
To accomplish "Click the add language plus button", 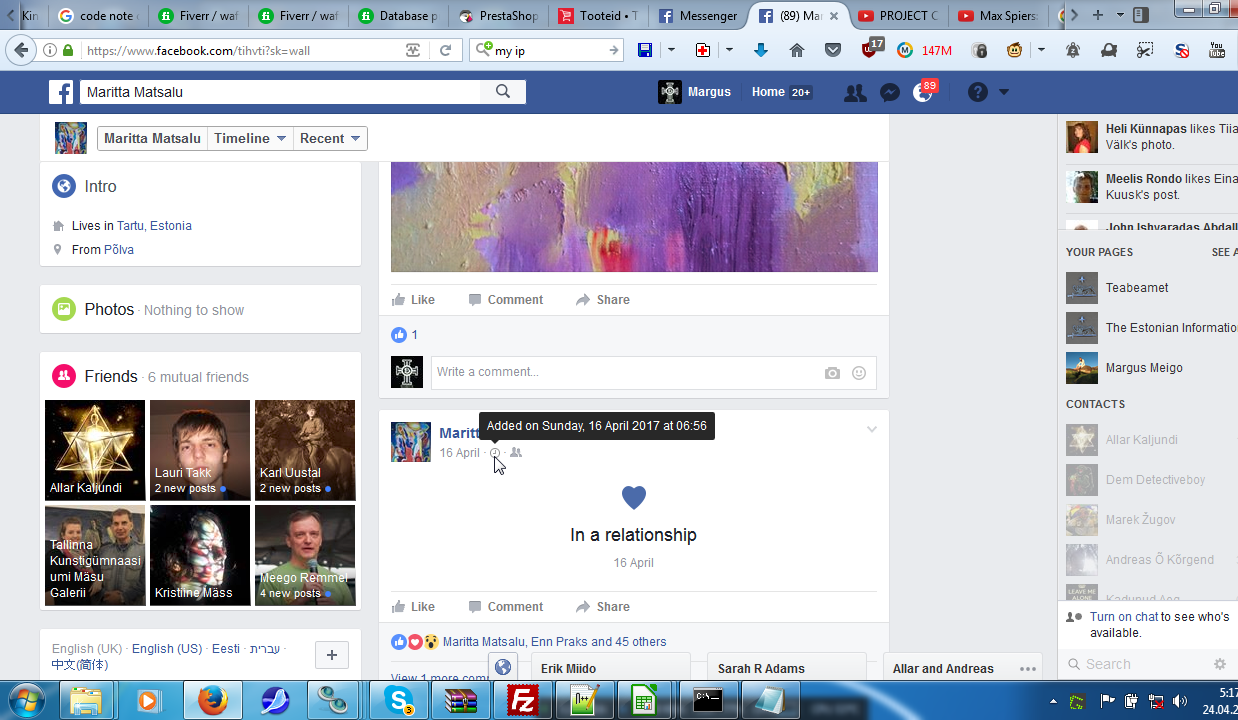I will pos(332,655).
